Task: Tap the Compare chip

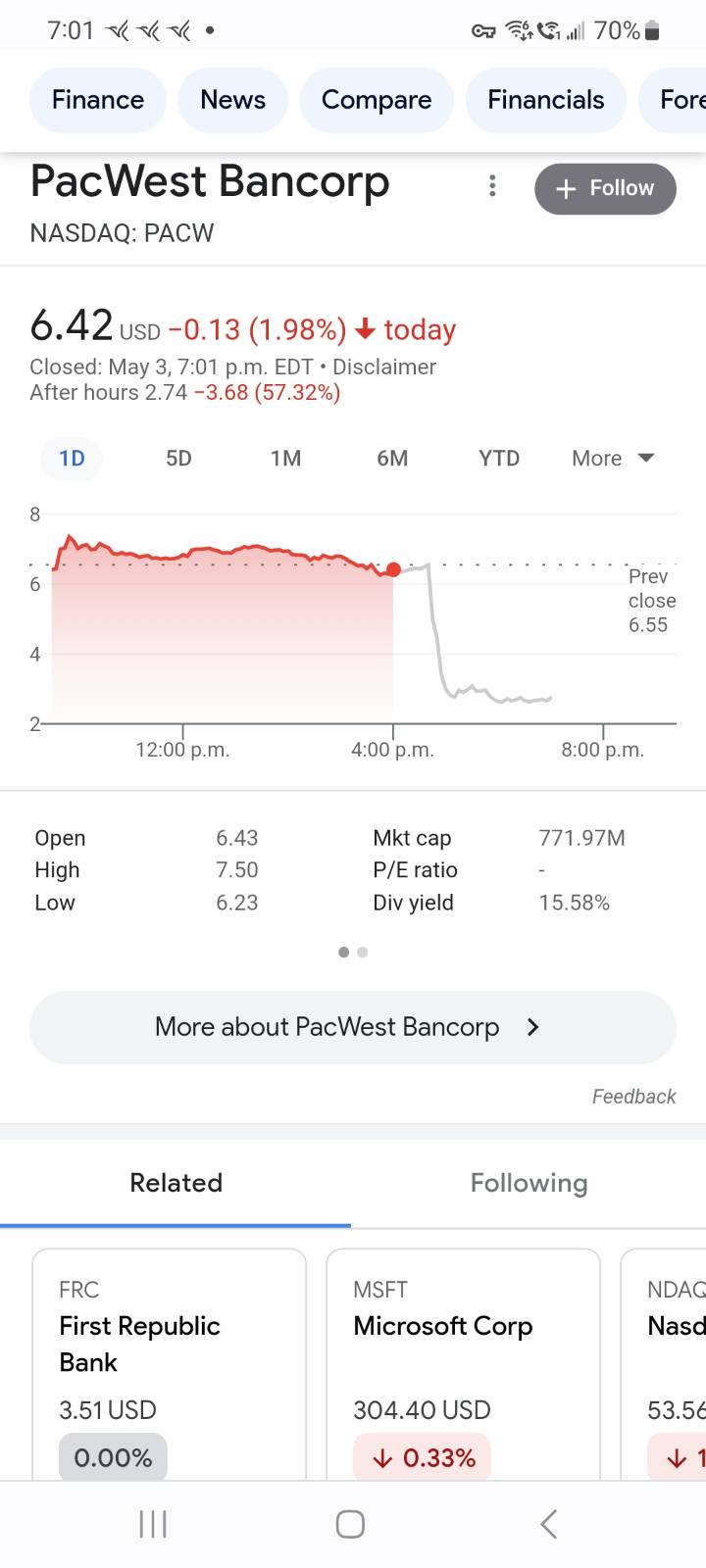Action: point(377,100)
